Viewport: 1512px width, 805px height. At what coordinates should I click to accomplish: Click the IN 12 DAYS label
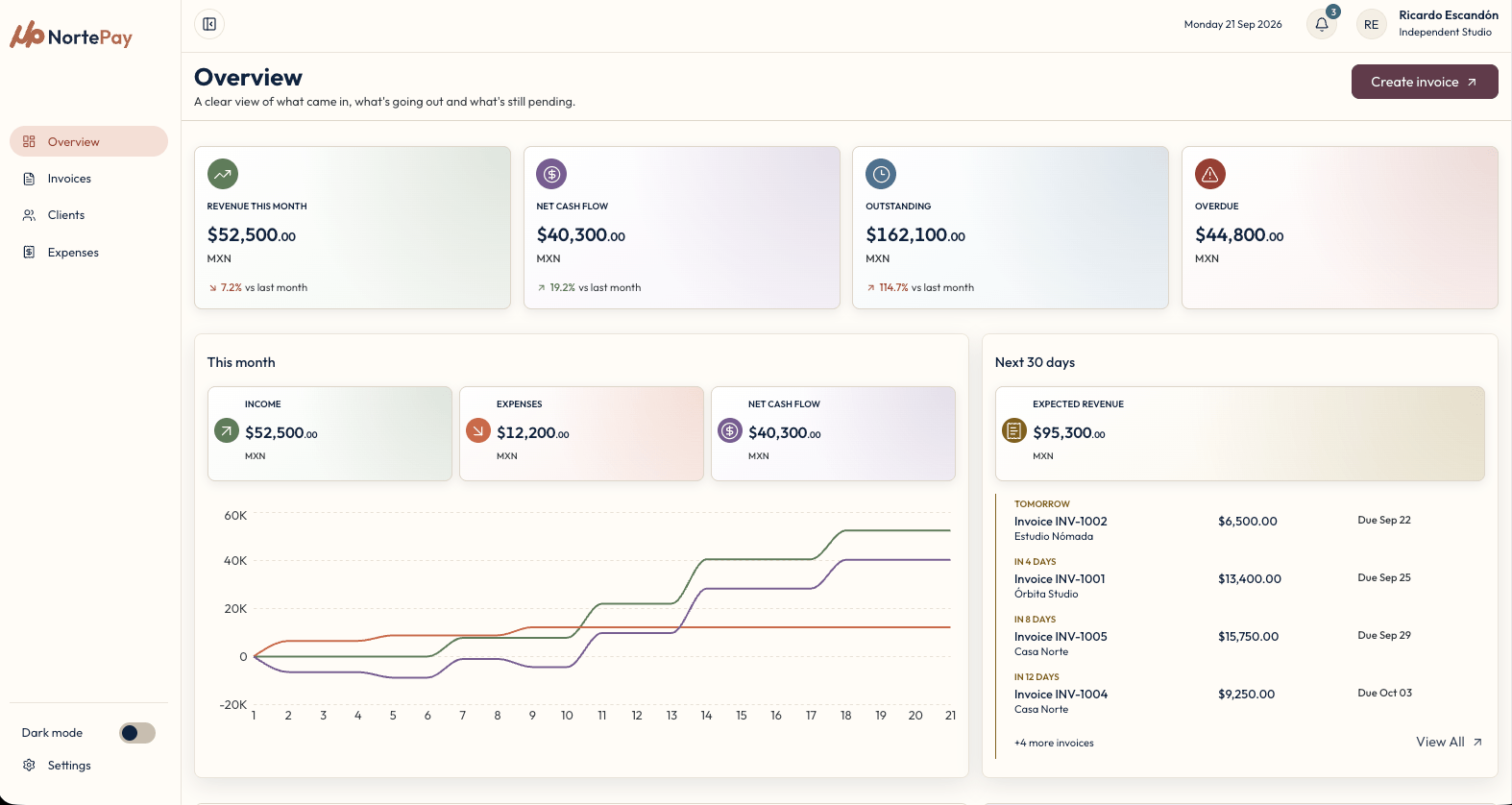click(1036, 677)
